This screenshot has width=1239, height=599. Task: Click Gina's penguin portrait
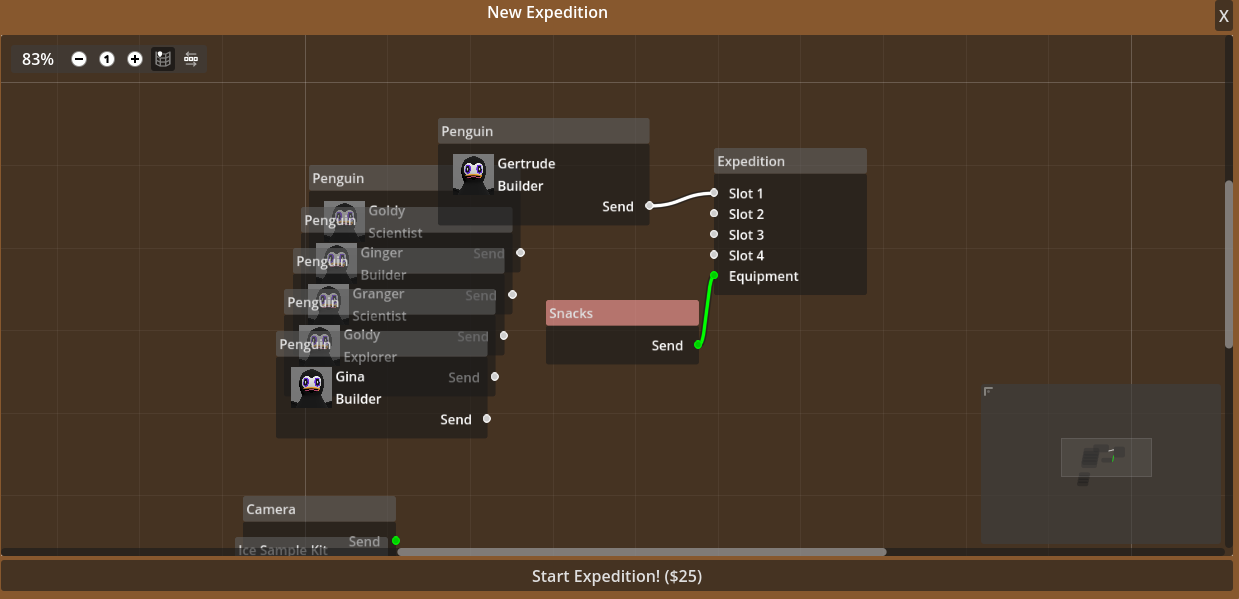click(x=311, y=387)
